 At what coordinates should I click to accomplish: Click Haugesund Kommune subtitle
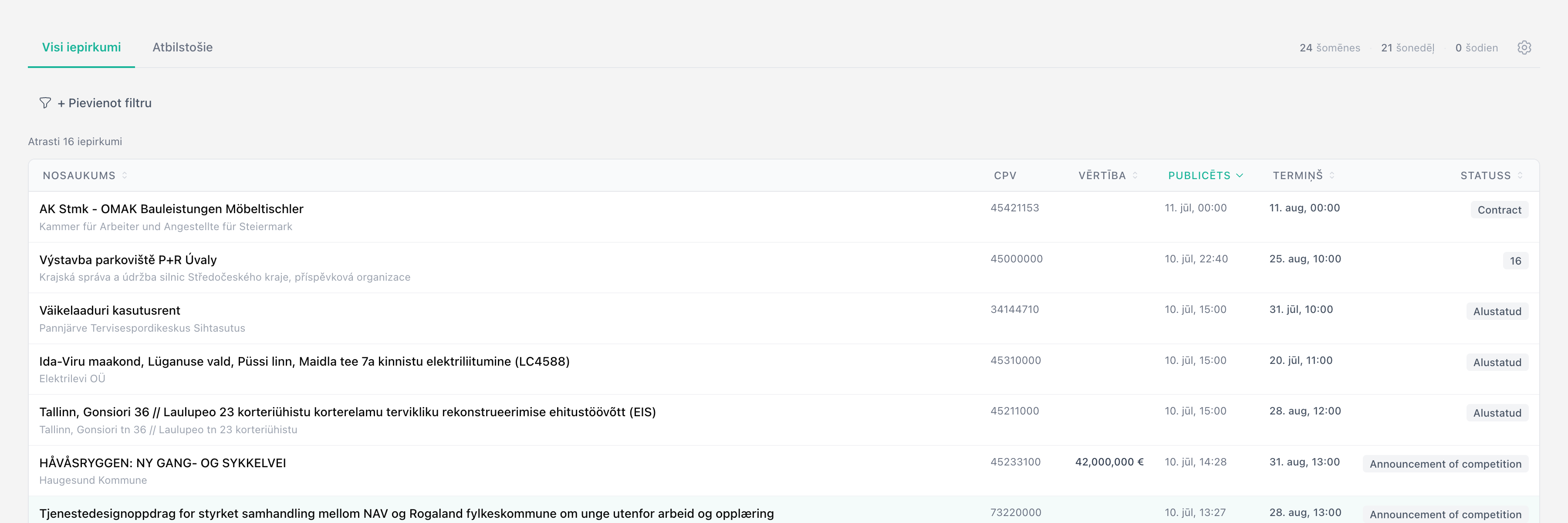pos(92,480)
